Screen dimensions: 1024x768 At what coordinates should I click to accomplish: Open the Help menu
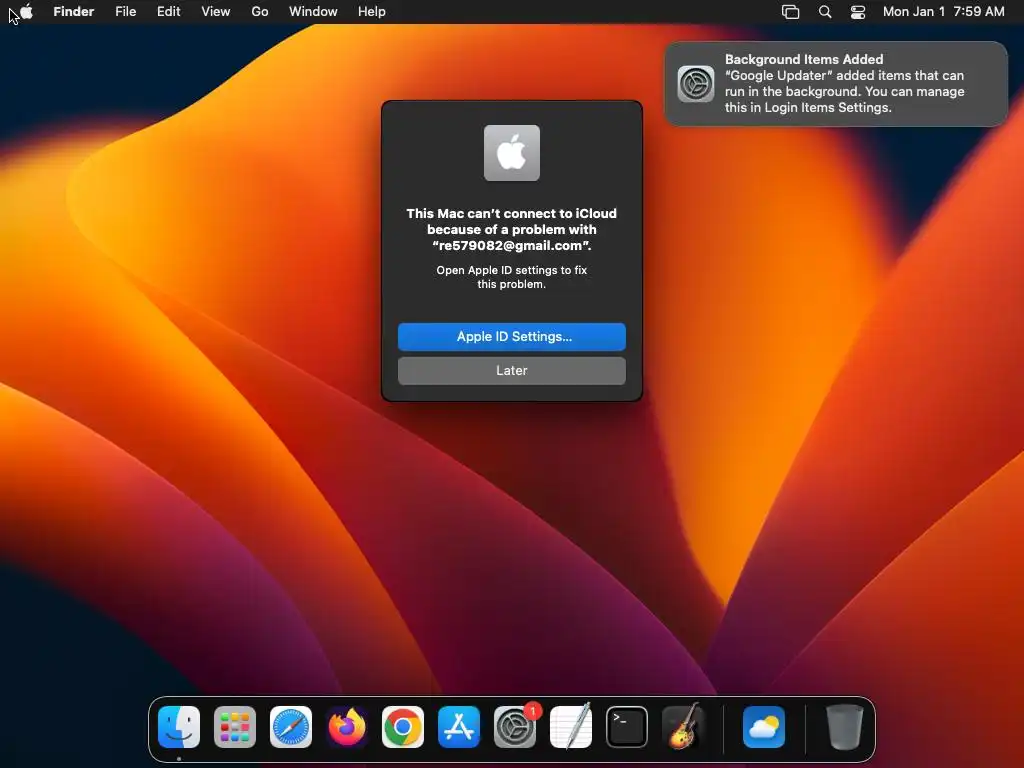tap(372, 12)
